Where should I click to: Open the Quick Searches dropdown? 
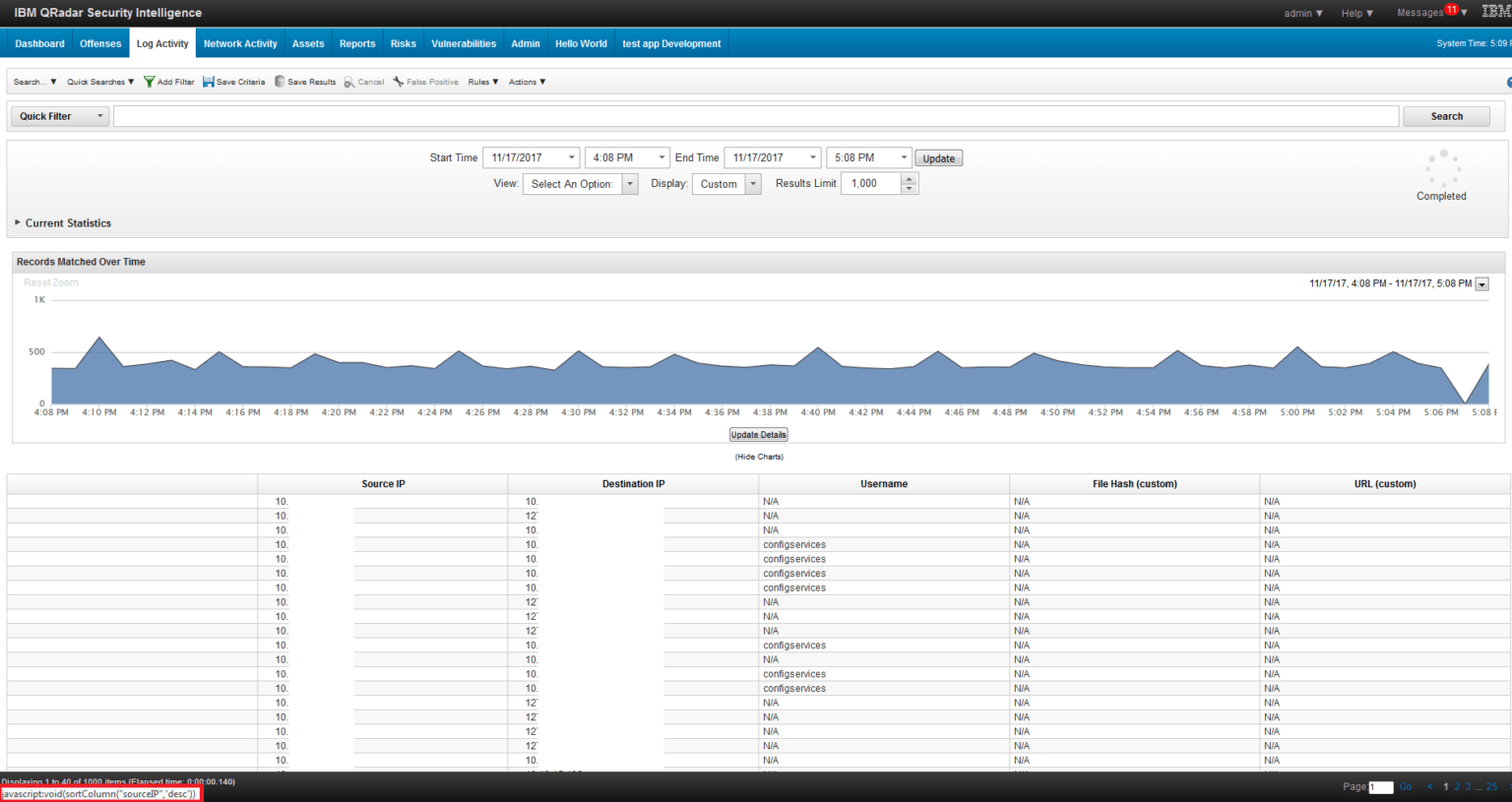pos(96,82)
